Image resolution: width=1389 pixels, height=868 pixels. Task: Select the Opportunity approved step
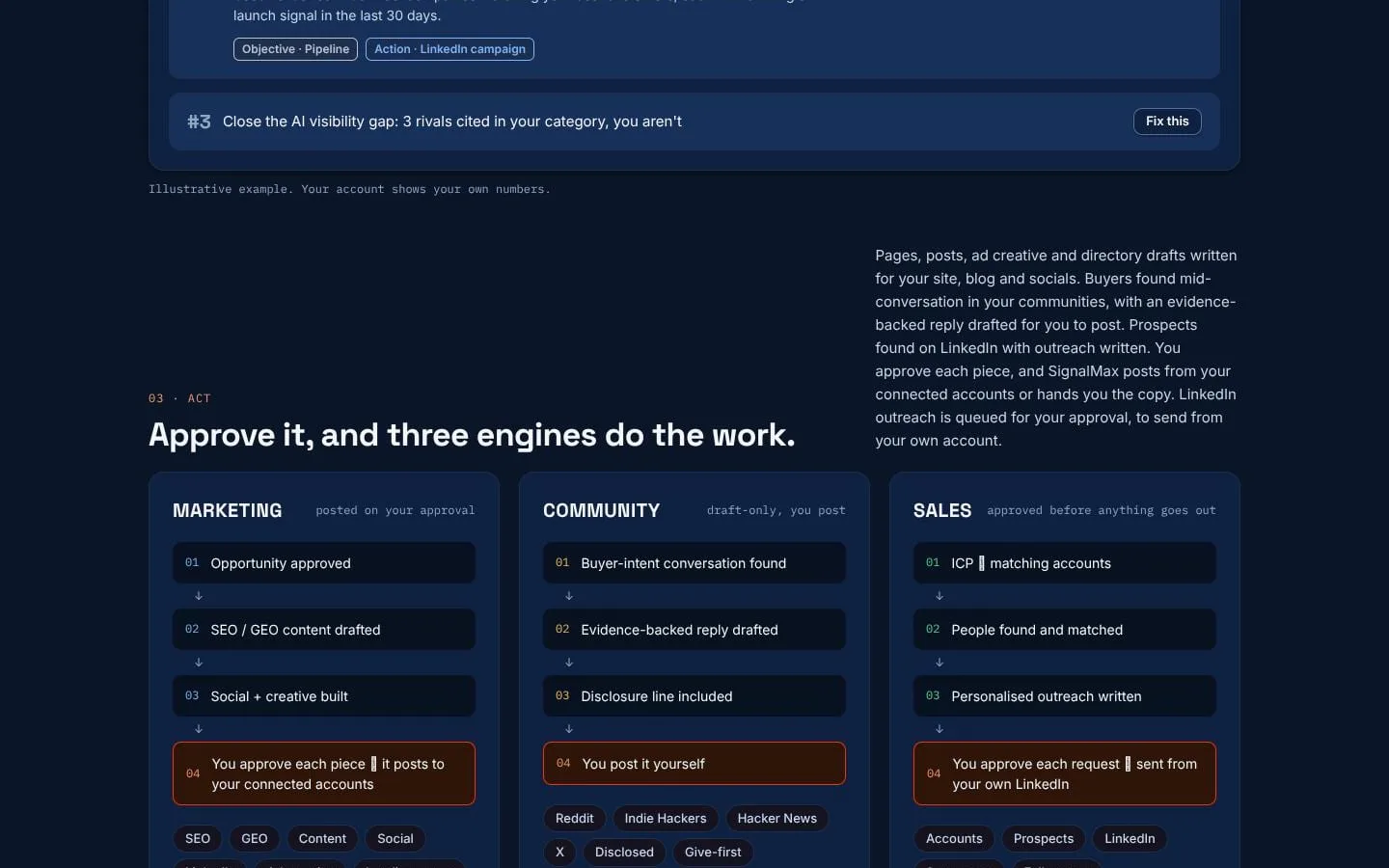pyautogui.click(x=324, y=563)
